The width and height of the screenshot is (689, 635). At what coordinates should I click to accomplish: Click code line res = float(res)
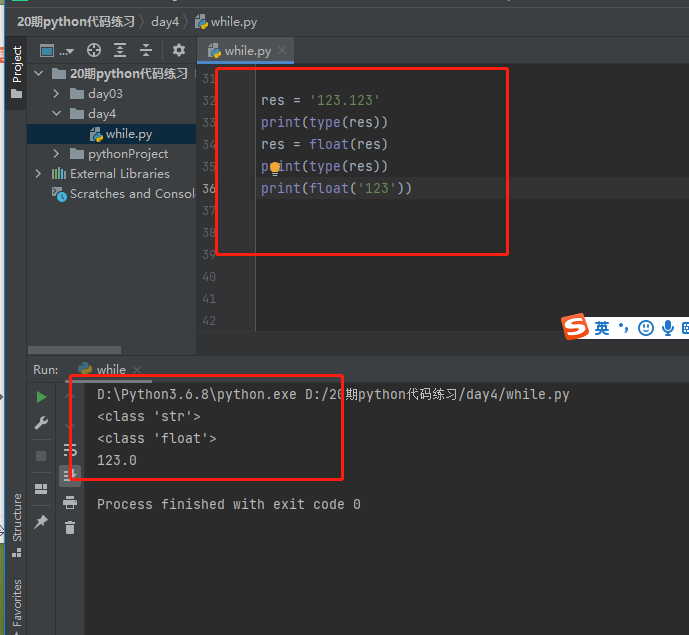point(324,145)
